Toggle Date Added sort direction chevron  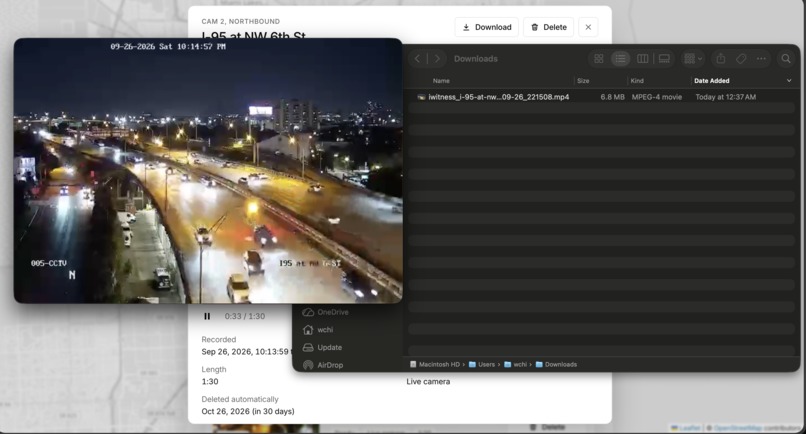pos(789,81)
